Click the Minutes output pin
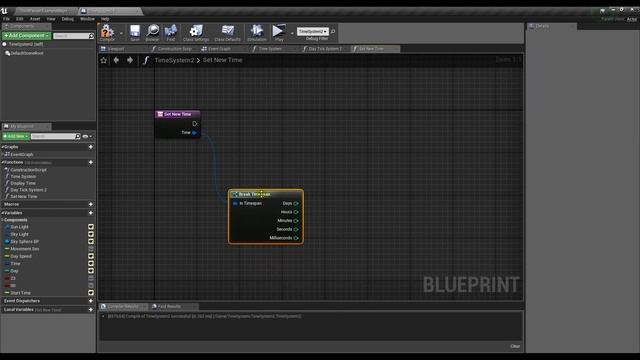This screenshot has width=640, height=360. [296, 220]
